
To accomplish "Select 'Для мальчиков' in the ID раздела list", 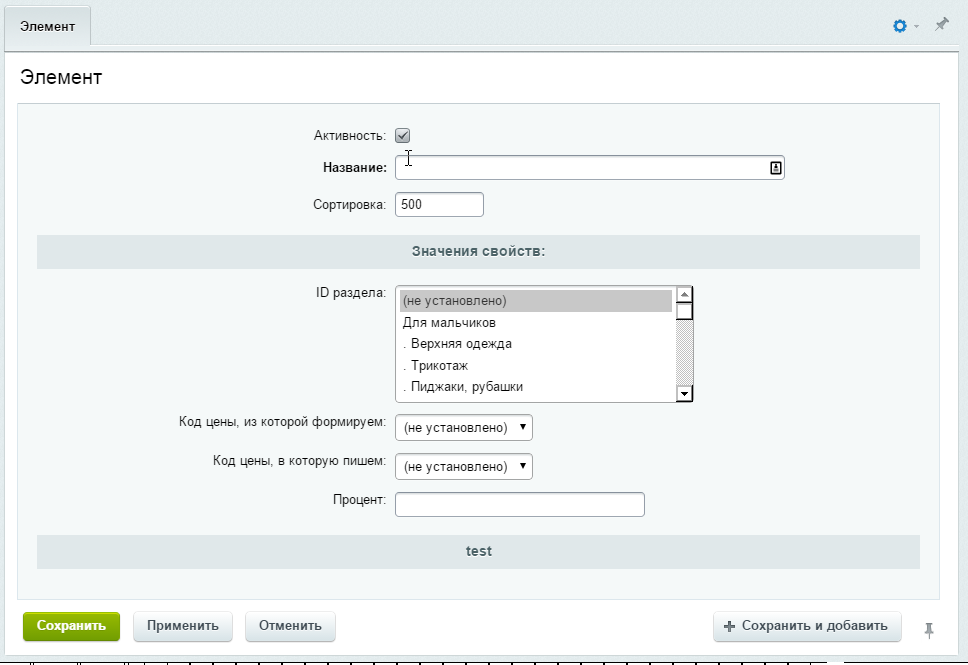I will pos(449,323).
